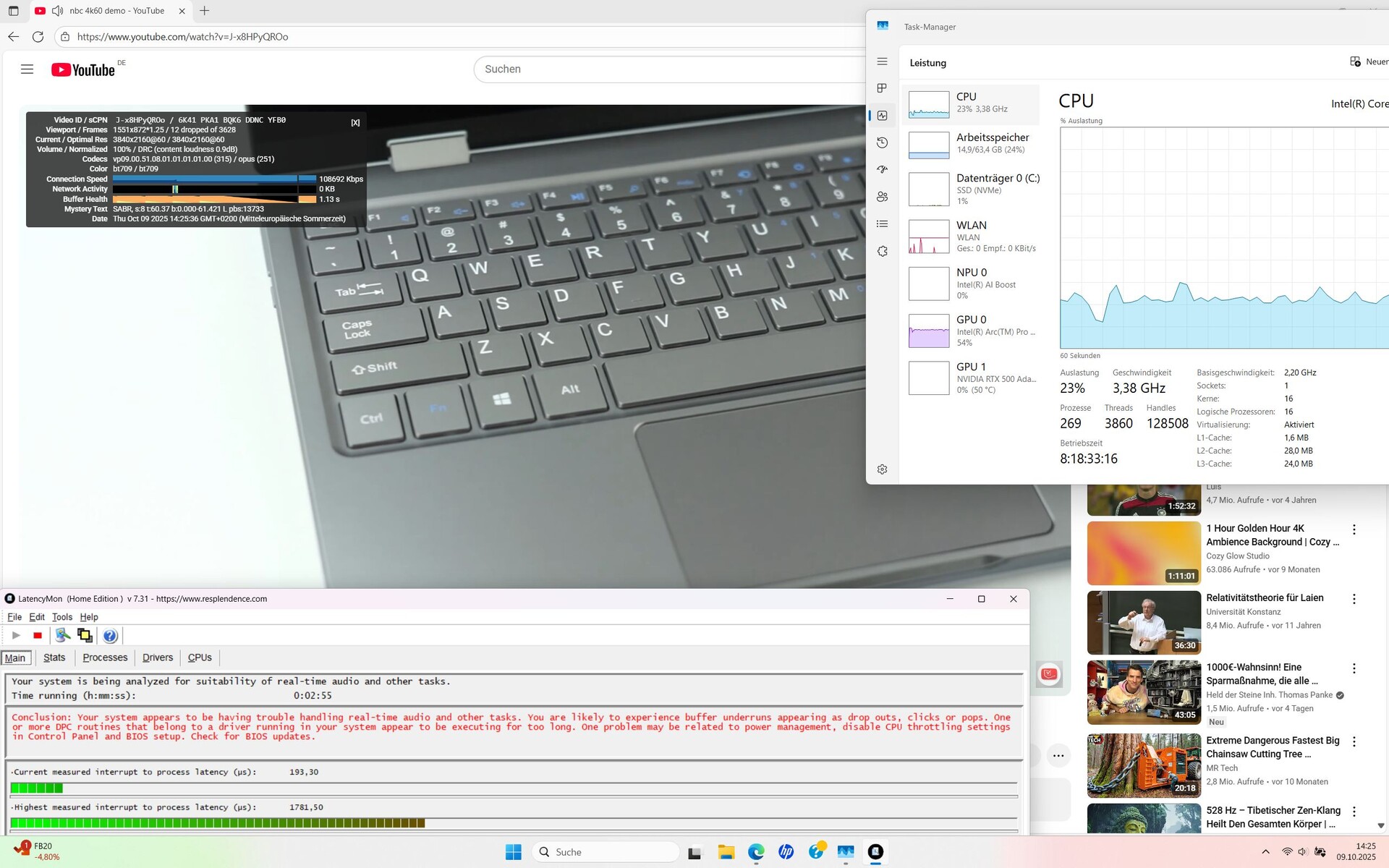
Task: Open File Explorer from the taskbar
Action: pos(726,852)
